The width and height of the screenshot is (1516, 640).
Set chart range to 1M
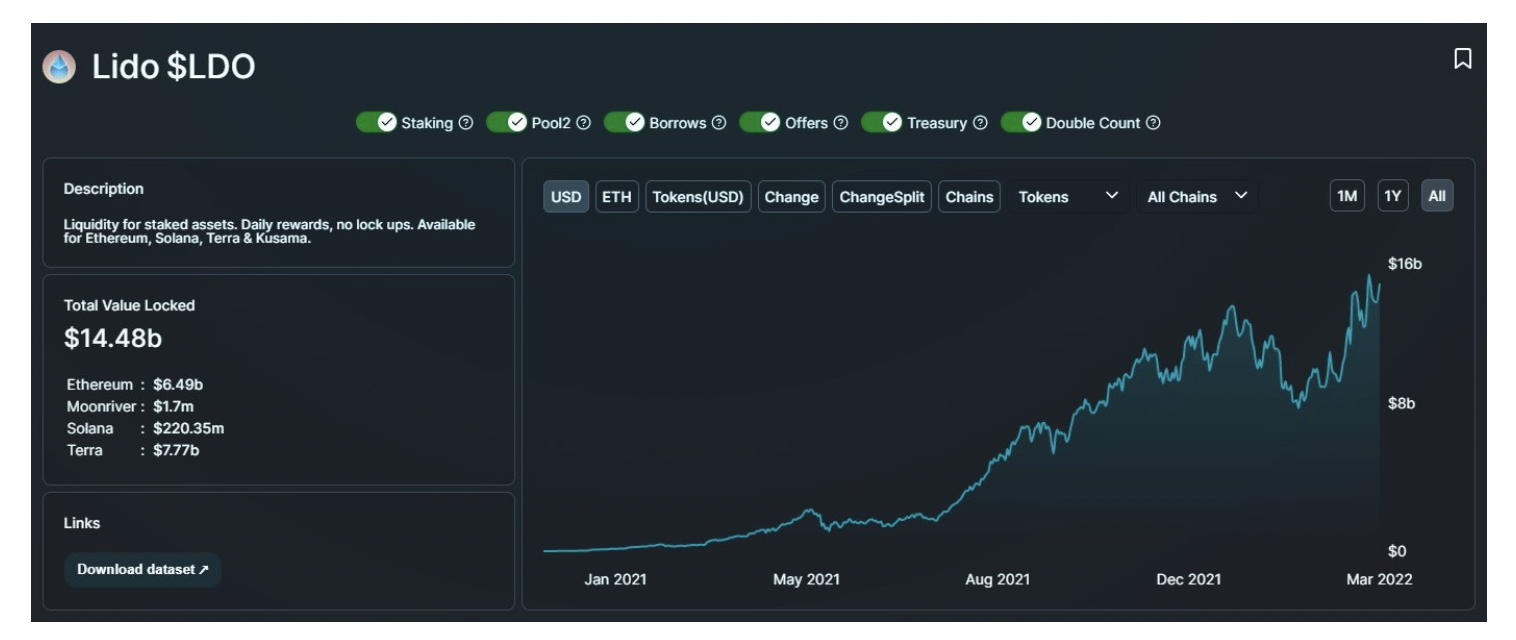click(1347, 197)
